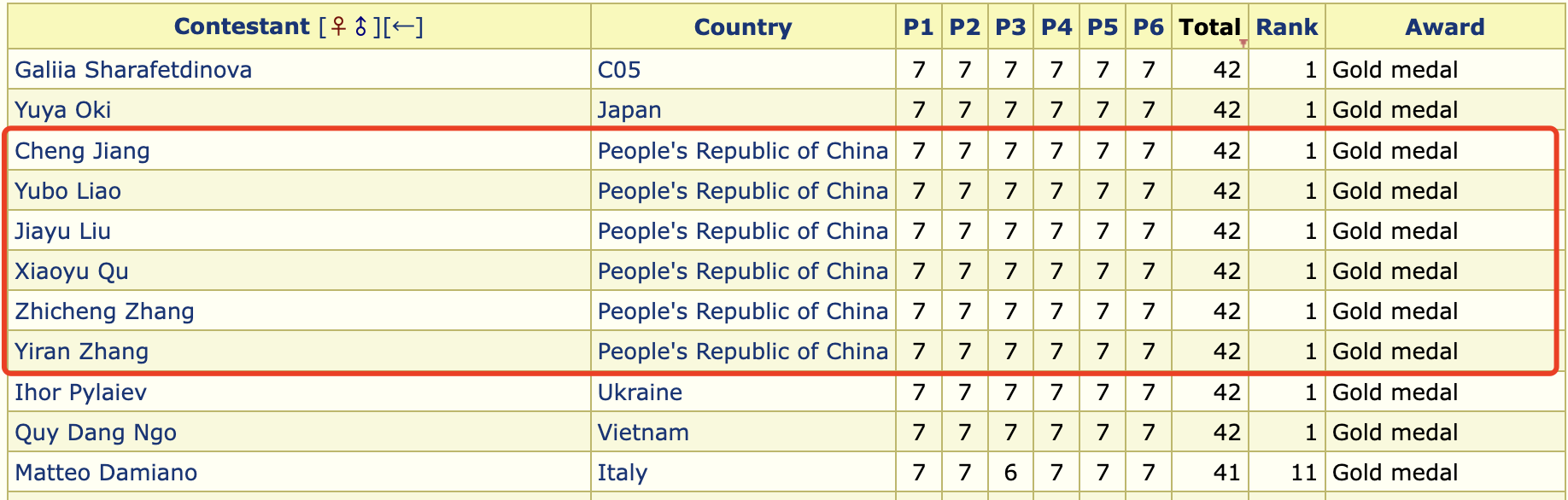This screenshot has height=500, width=1568.
Task: Open Cheng Jiang's contestant link
Action: [x=82, y=151]
